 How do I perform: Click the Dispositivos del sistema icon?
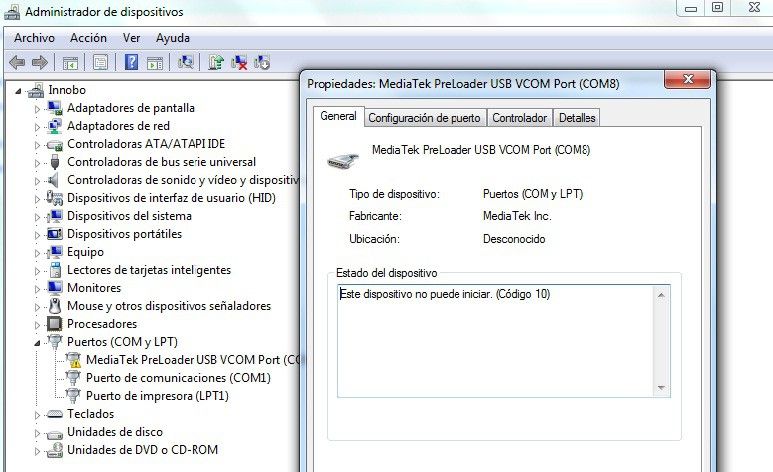(x=54, y=216)
